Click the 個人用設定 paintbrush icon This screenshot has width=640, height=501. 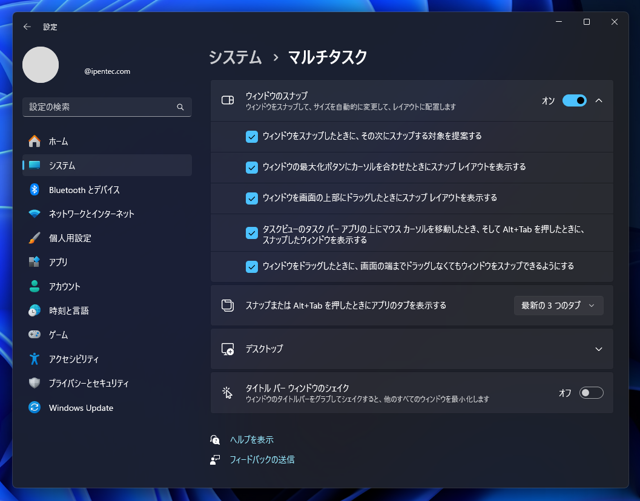(x=34, y=238)
